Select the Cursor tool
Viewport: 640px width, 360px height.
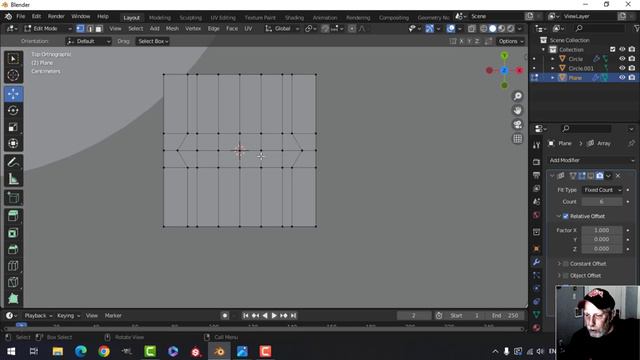click(x=13, y=75)
